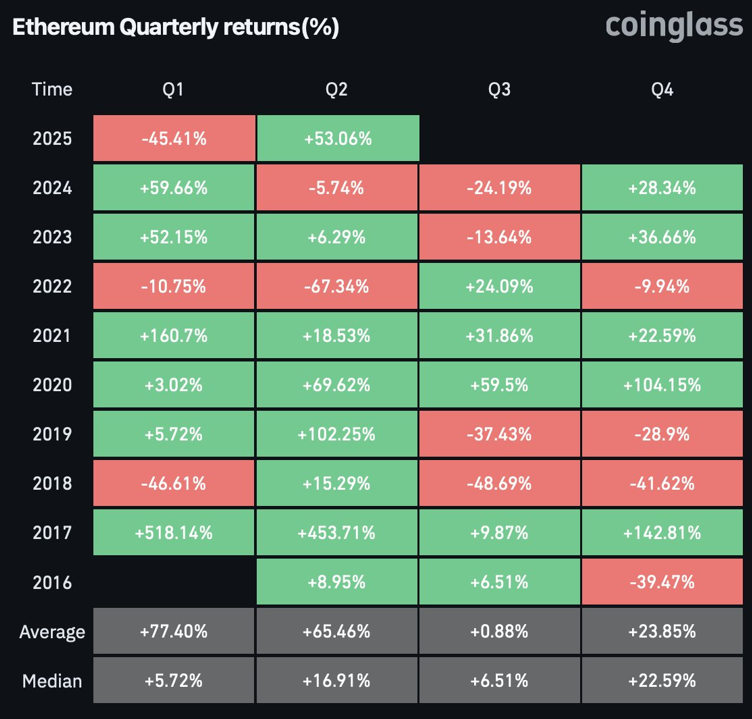
Task: Select the Q1 average +77.40% cell
Action: pyautogui.click(x=174, y=632)
